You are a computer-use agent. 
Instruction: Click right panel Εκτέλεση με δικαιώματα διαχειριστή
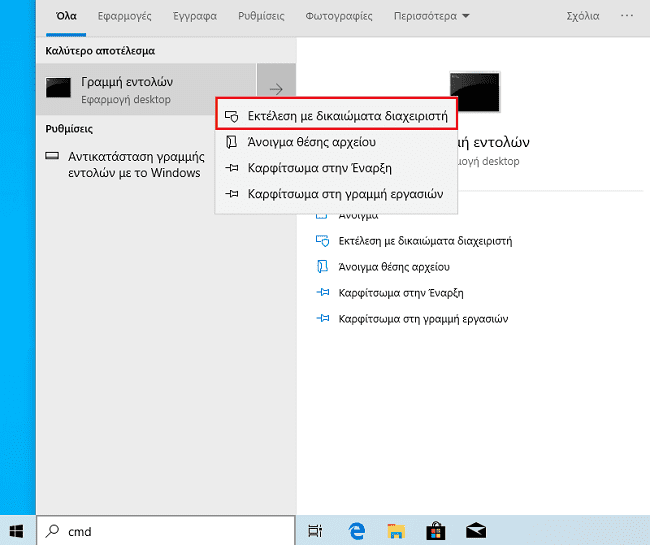425,241
